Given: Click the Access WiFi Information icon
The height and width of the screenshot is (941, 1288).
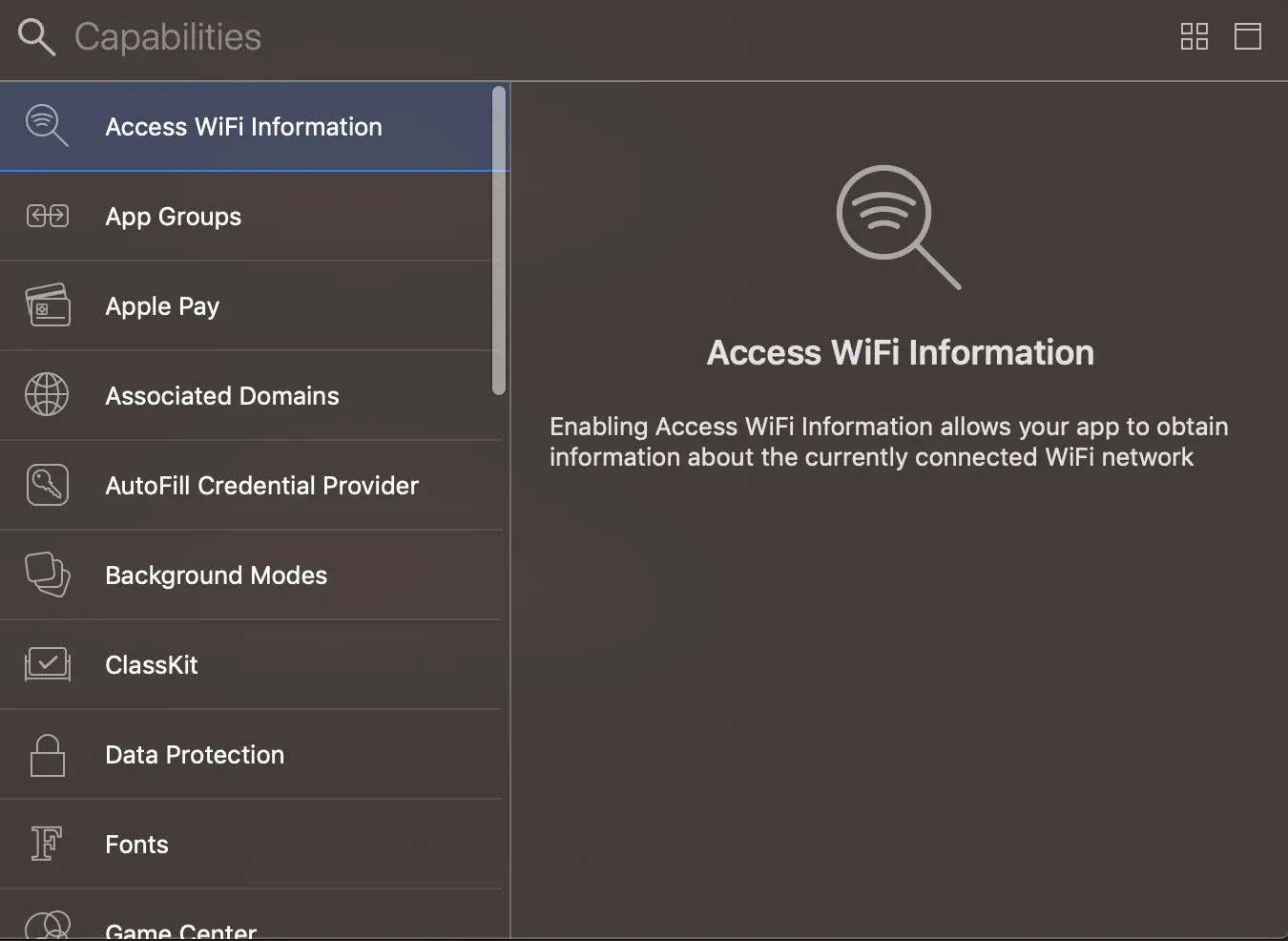Looking at the screenshot, I should point(47,126).
